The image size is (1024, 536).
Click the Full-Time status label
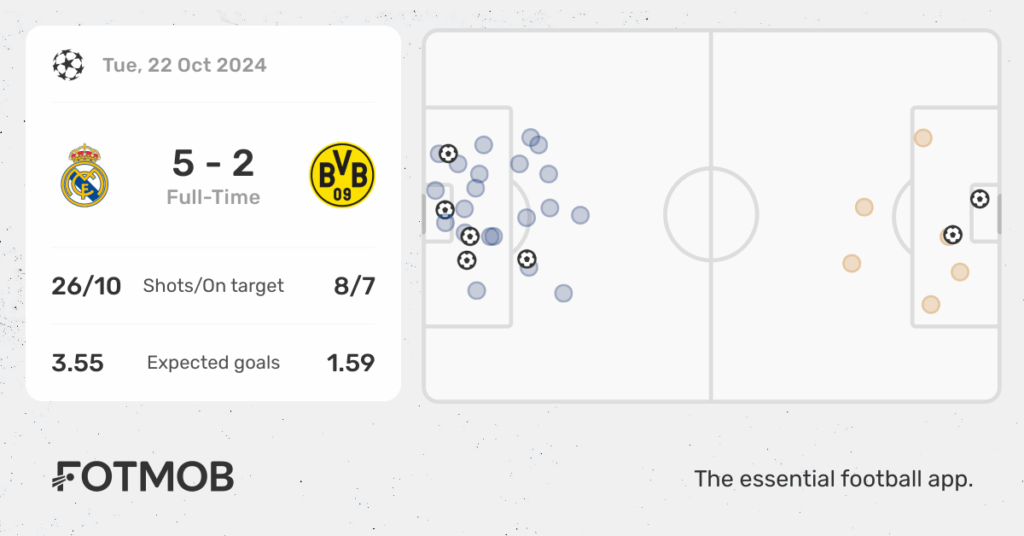pos(213,197)
